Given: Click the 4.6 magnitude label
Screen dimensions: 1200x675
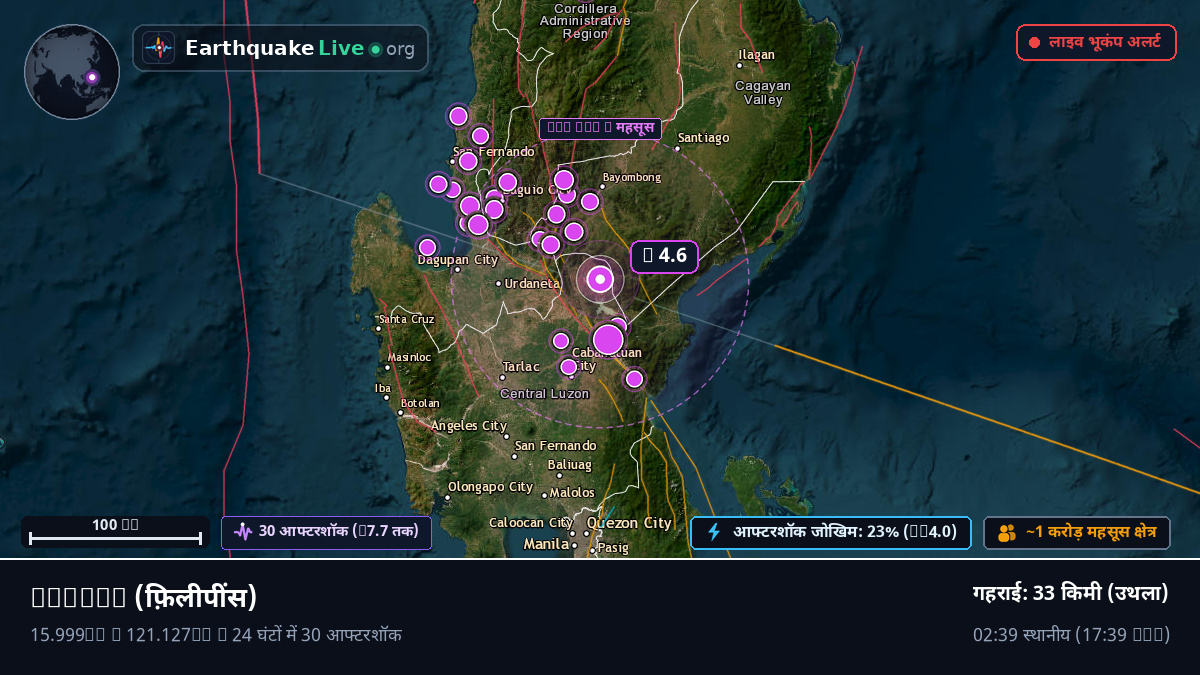Looking at the screenshot, I should coord(664,256).
